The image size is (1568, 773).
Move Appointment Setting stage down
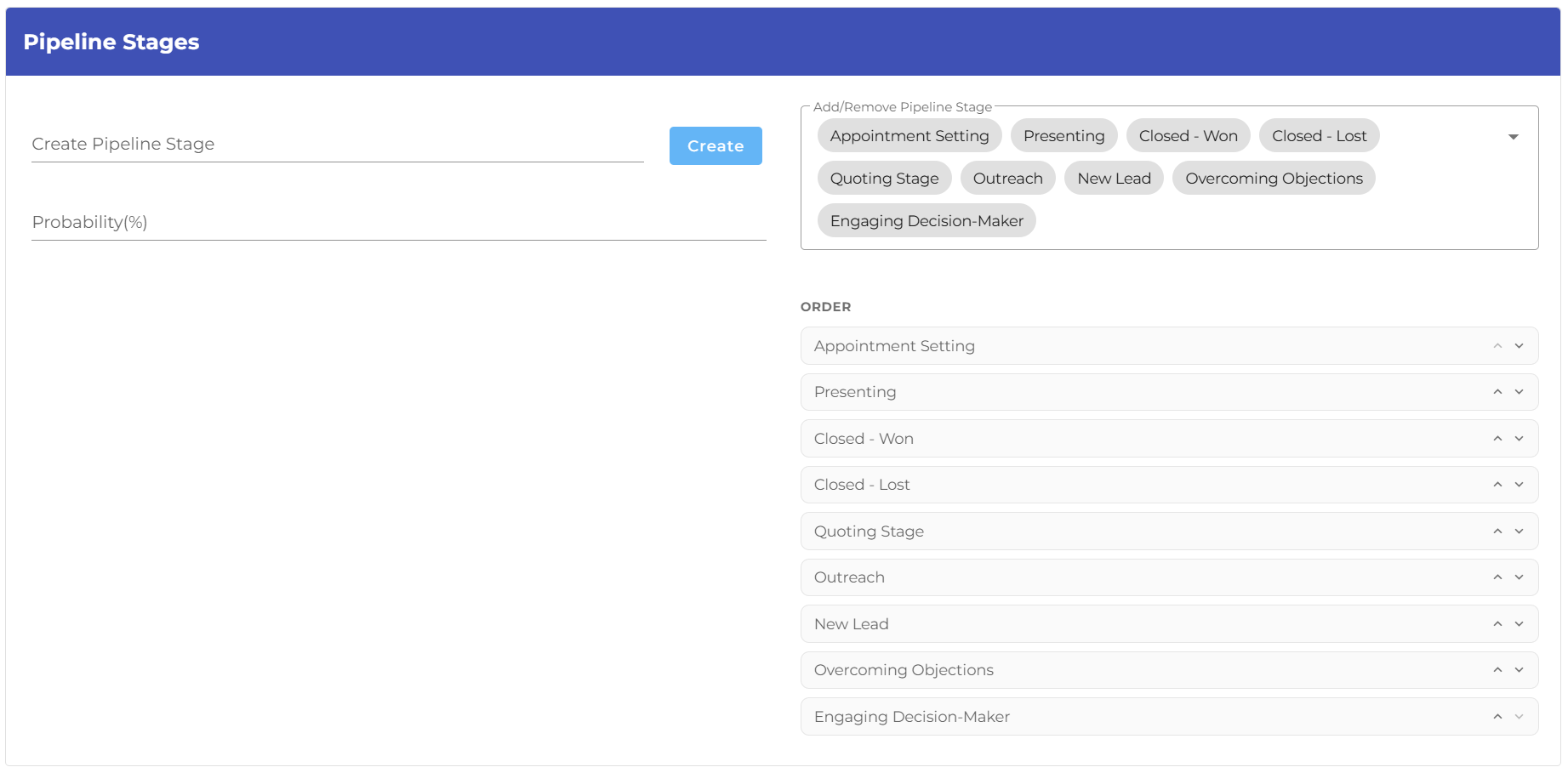[x=1519, y=346]
